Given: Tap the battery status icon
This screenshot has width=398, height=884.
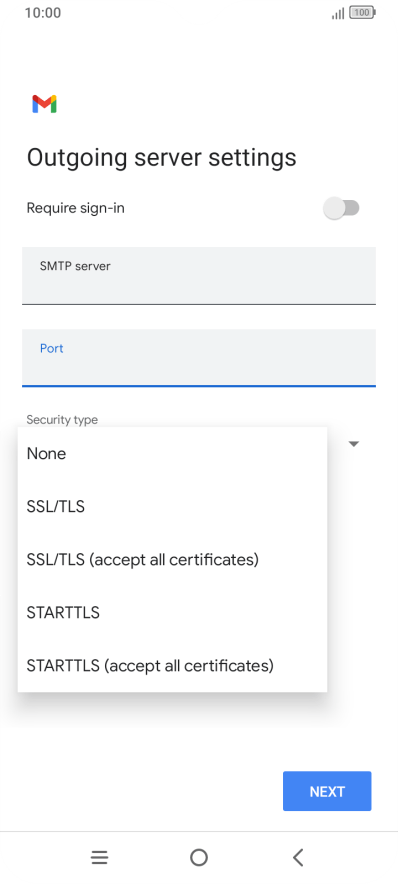Looking at the screenshot, I should [x=362, y=13].
